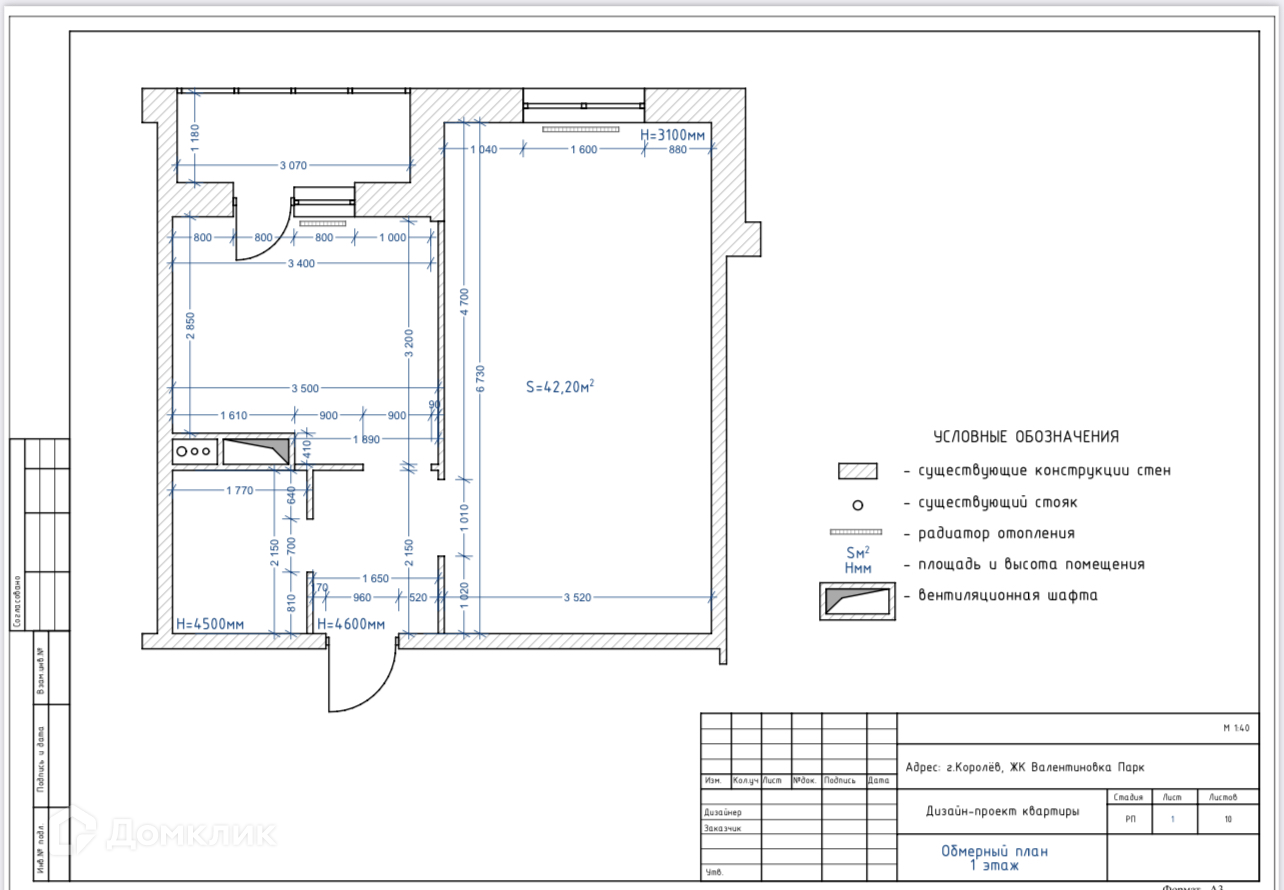
Task: Click the hatched wall legend symbol
Action: 857,471
